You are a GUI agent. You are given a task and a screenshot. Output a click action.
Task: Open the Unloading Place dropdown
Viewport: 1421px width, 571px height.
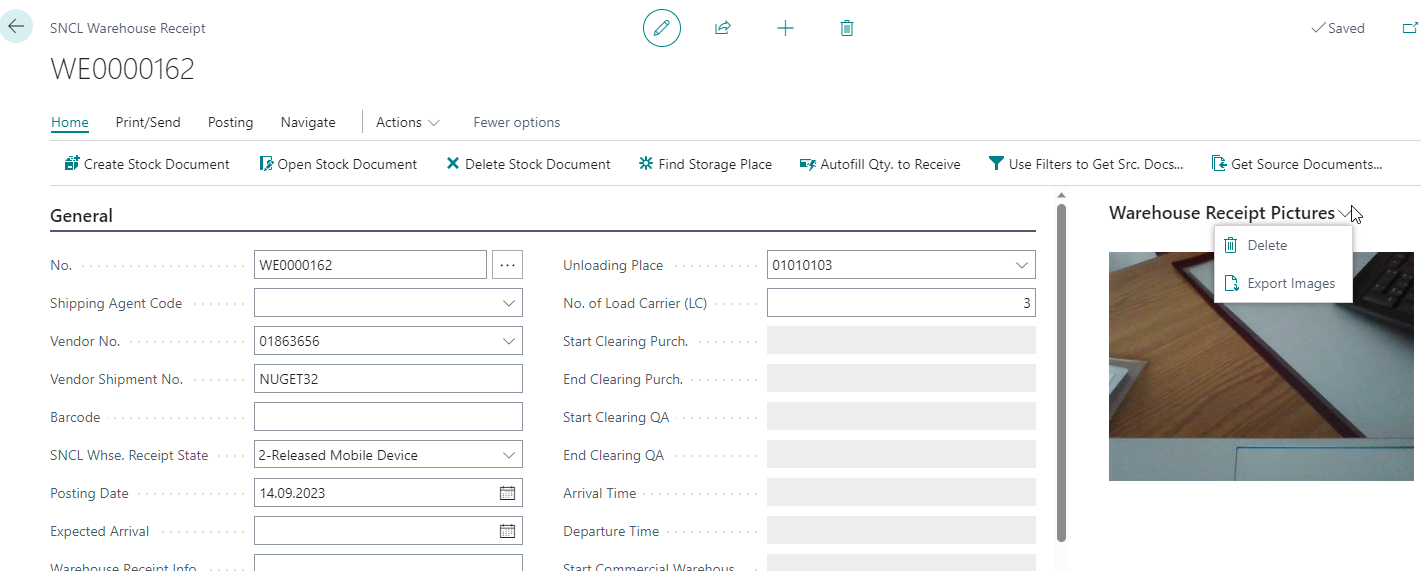[x=1021, y=265]
